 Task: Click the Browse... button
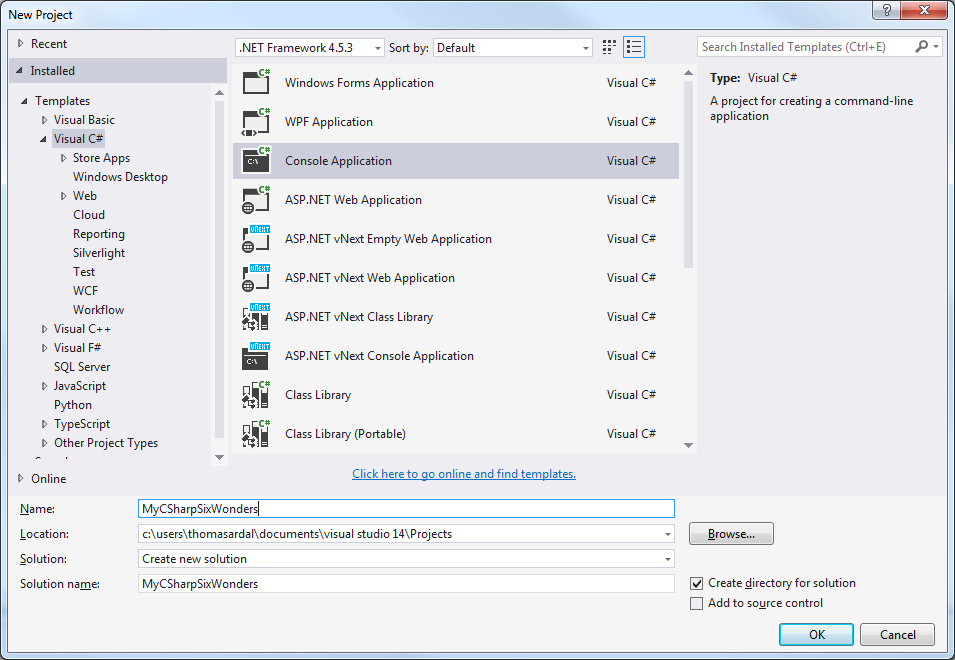[x=731, y=533]
